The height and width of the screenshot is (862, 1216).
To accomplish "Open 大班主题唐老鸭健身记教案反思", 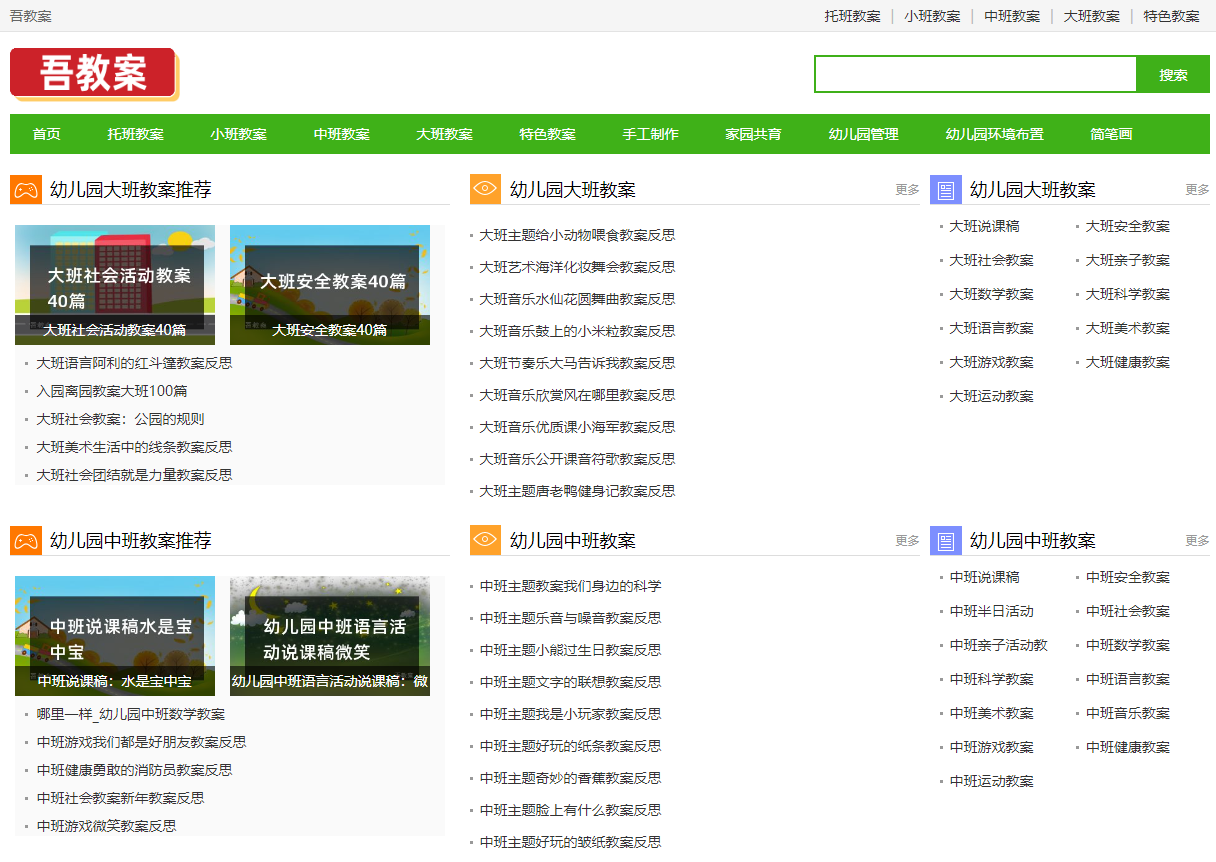I will 577,491.
